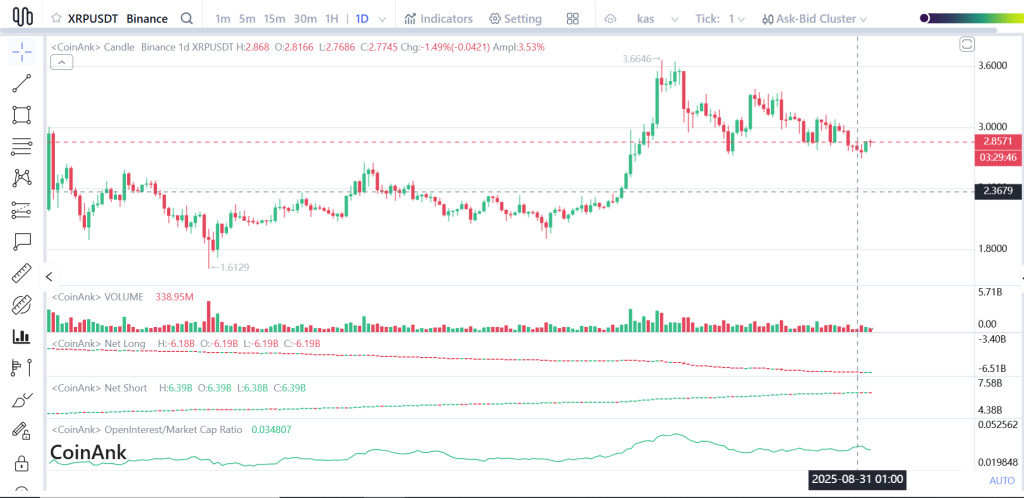Image resolution: width=1024 pixels, height=498 pixels.
Task: Toggle AUTO price scale
Action: pos(1002,480)
